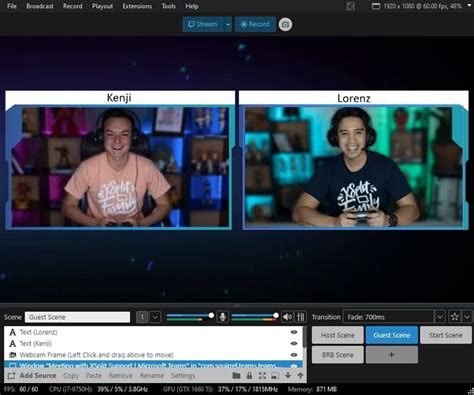Switch to the Start Scene
The height and width of the screenshot is (395, 474).
click(446, 335)
